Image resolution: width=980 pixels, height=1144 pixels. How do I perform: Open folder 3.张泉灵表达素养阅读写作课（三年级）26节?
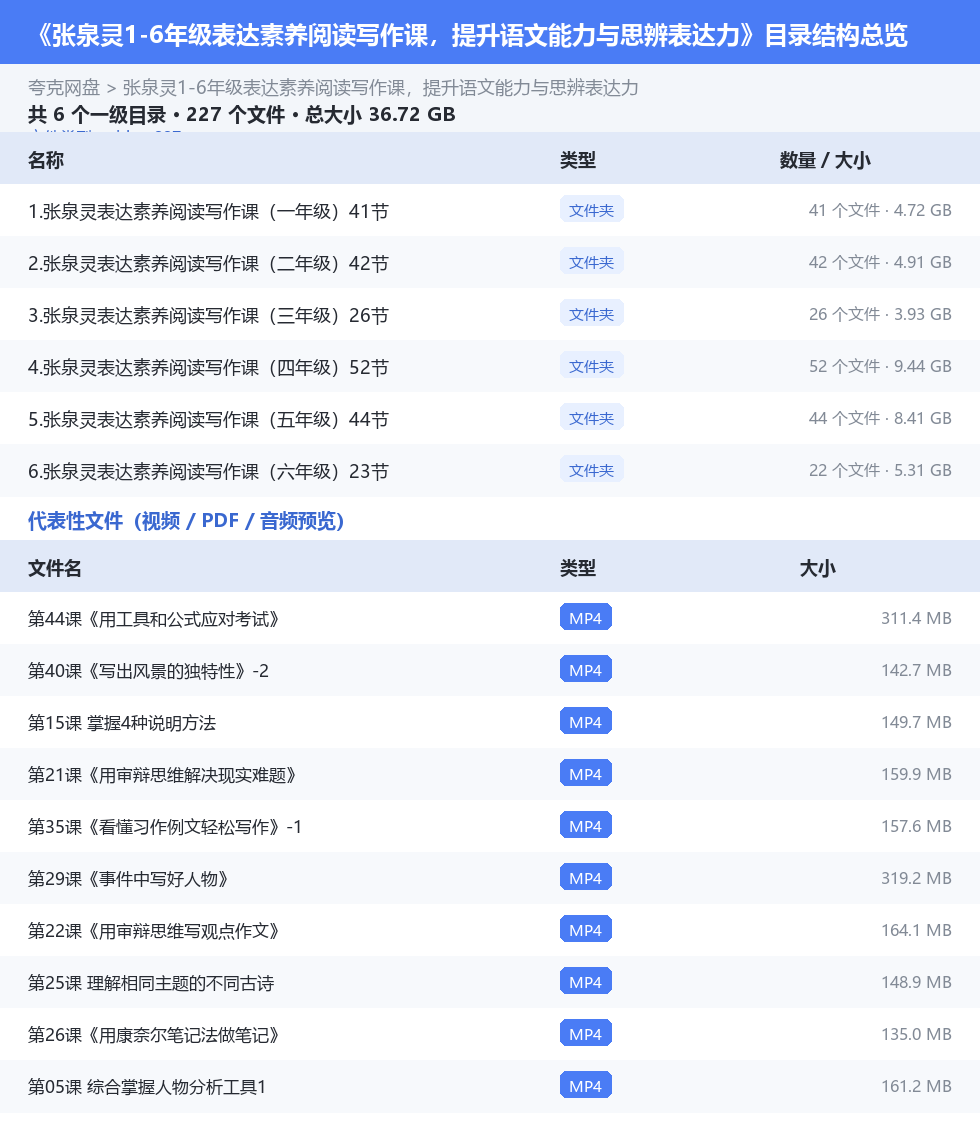tap(208, 316)
